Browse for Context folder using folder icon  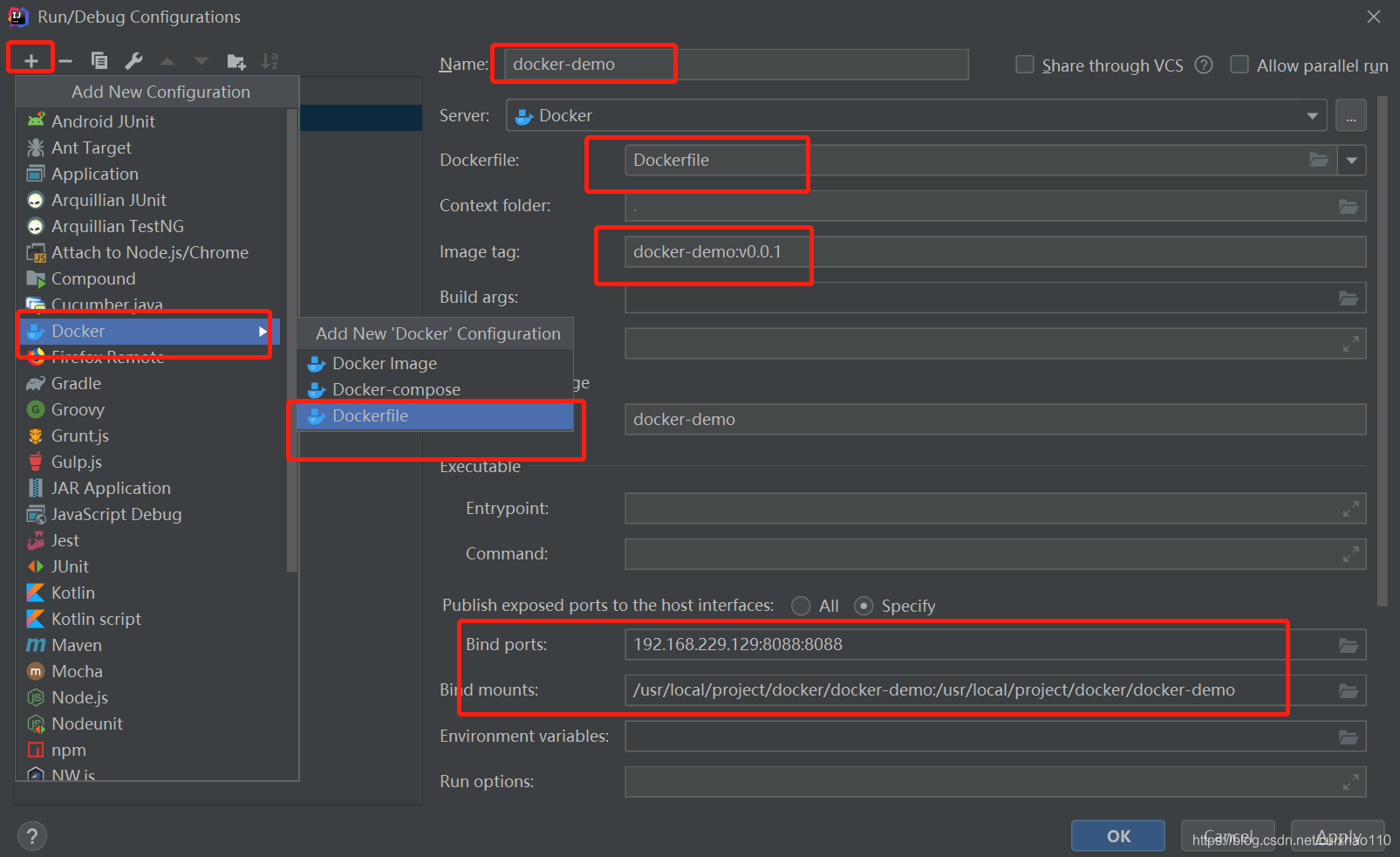coord(1349,207)
